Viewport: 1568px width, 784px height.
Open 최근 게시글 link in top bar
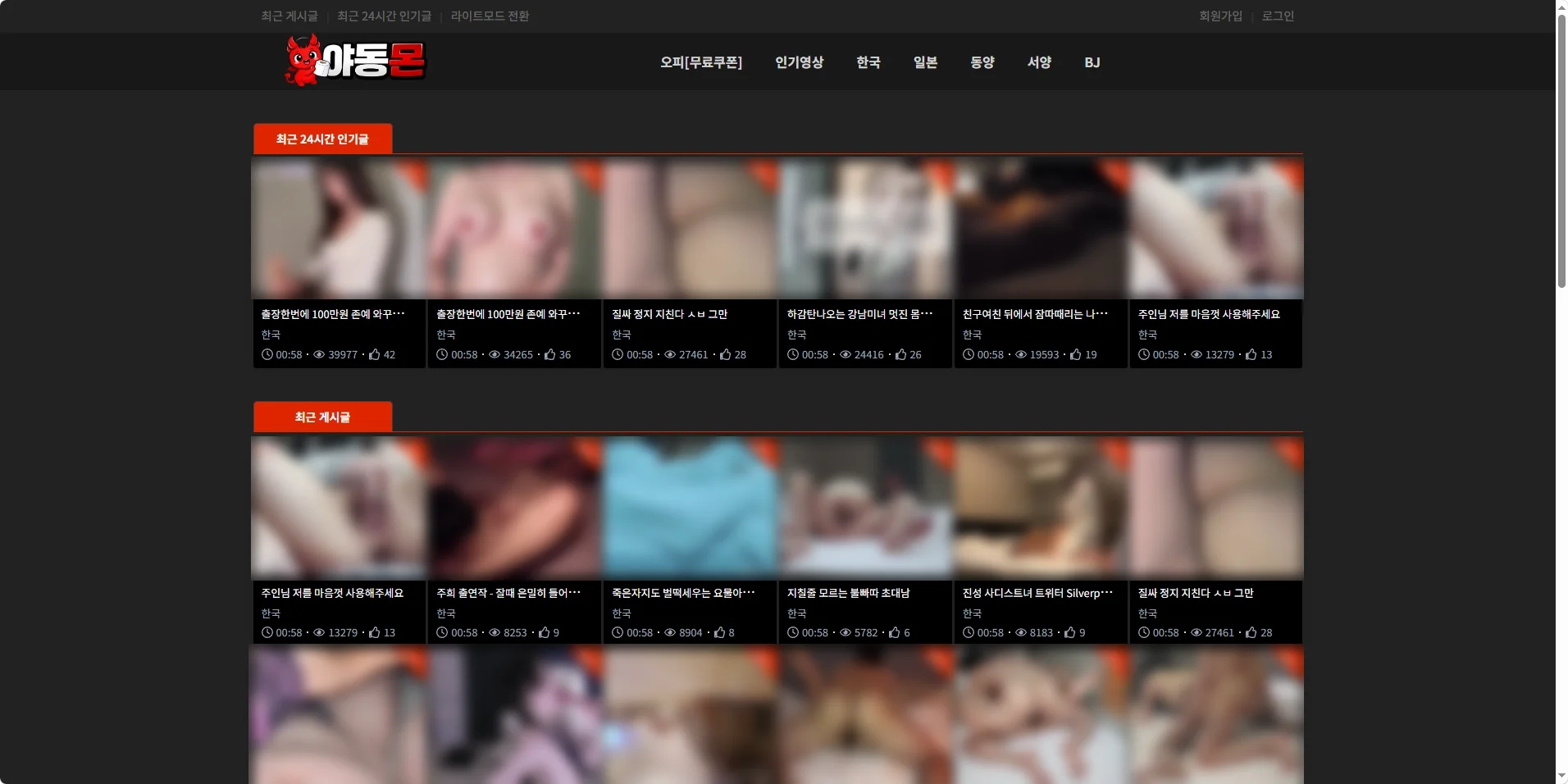click(x=289, y=16)
